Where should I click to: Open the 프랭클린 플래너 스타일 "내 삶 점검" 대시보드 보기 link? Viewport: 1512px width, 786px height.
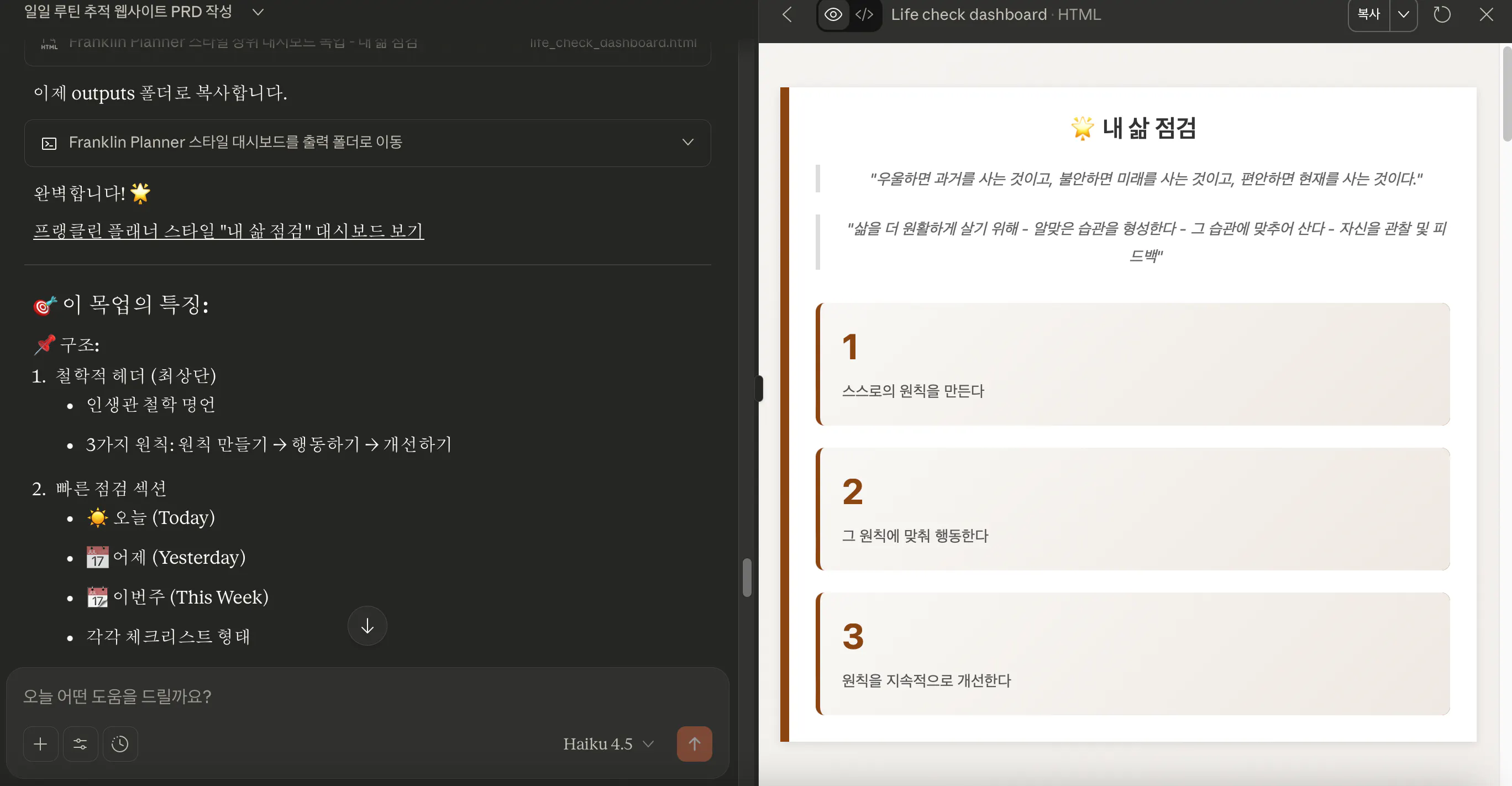(x=228, y=230)
